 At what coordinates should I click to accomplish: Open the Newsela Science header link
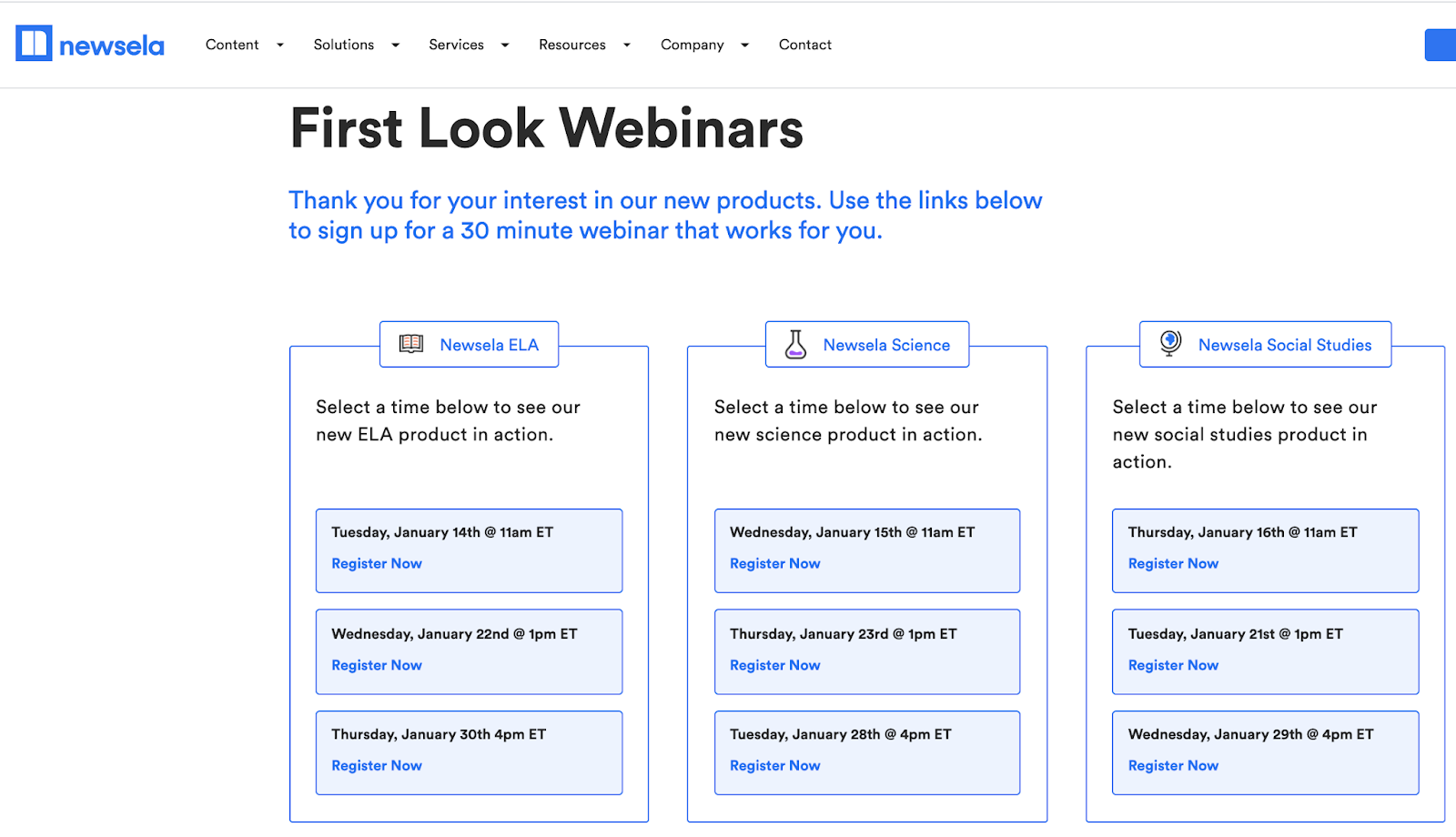[886, 345]
